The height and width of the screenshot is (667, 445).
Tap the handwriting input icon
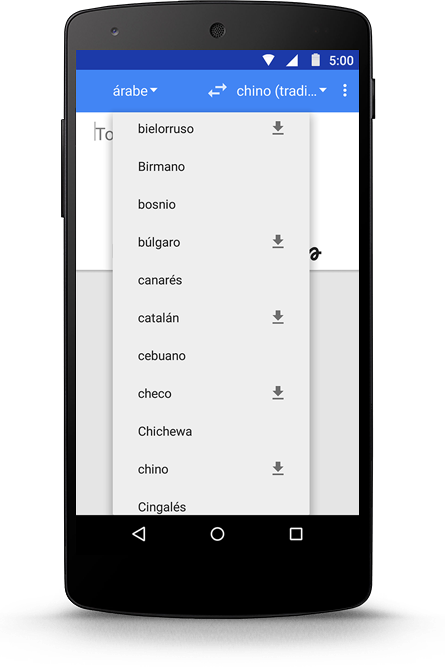click(315, 254)
